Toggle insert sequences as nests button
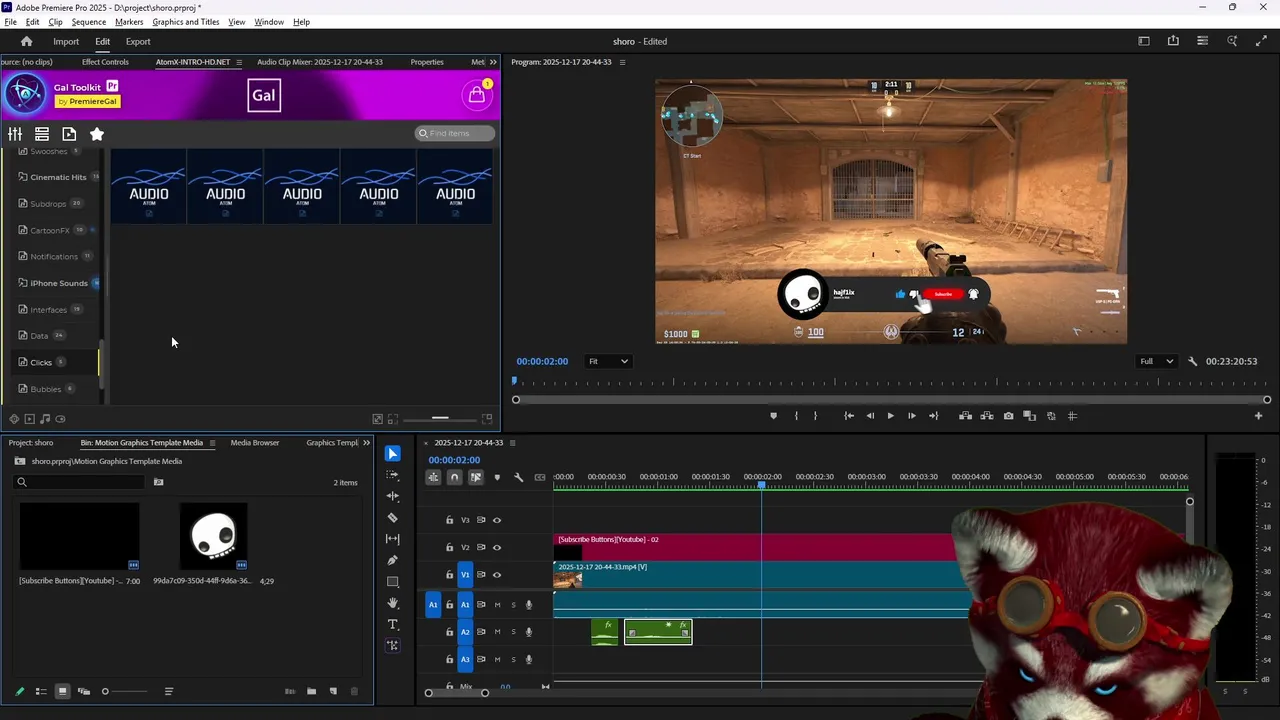Viewport: 1280px width, 720px height. (x=433, y=477)
